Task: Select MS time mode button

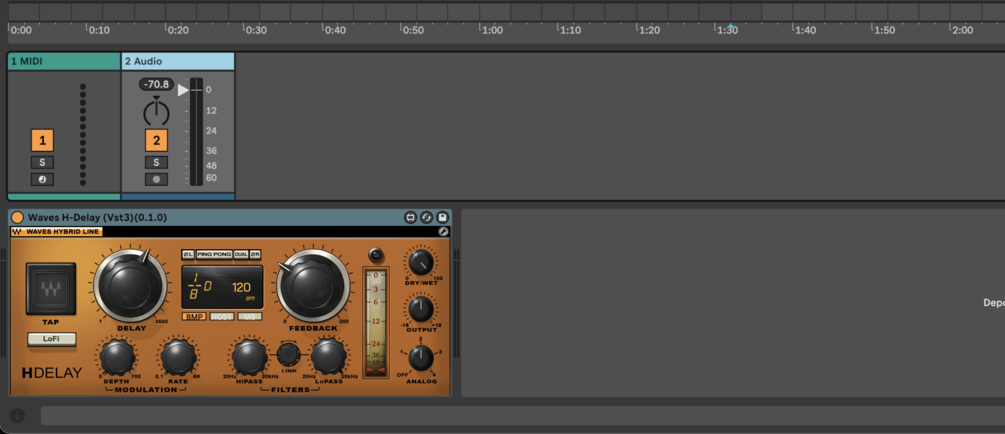Action: click(250, 316)
